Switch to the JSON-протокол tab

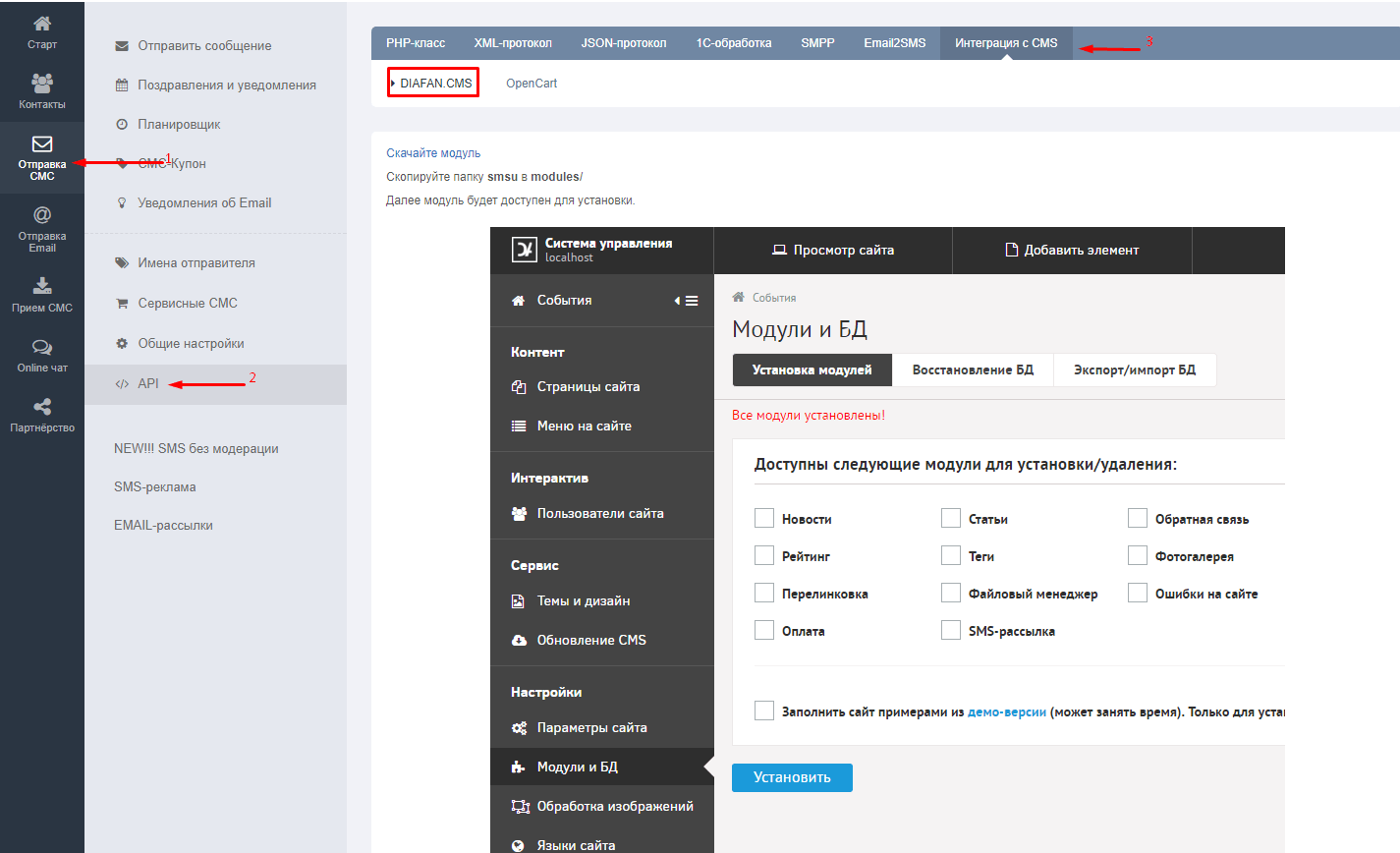(x=624, y=43)
